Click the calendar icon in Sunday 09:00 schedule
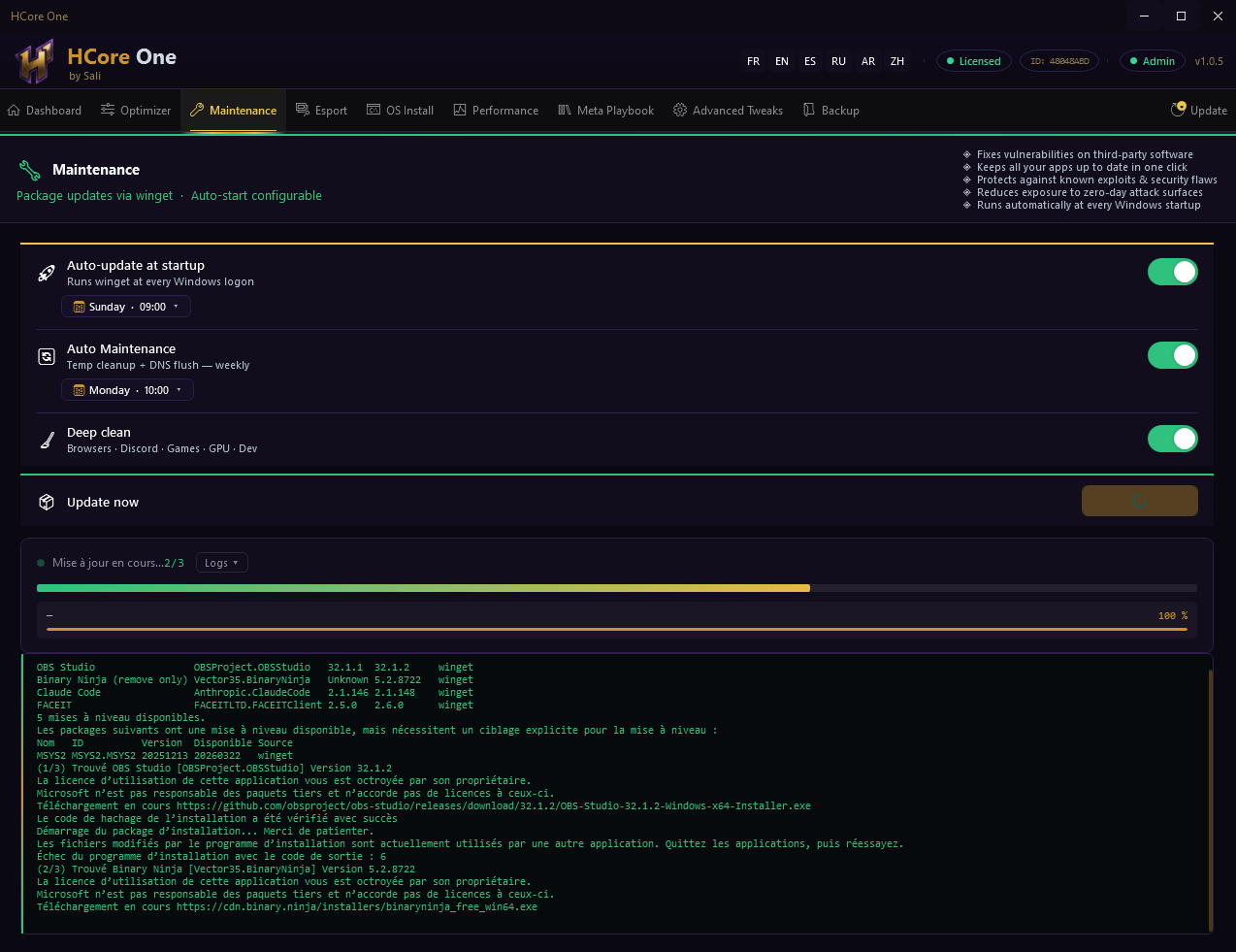Image resolution: width=1236 pixels, height=952 pixels. click(x=80, y=307)
